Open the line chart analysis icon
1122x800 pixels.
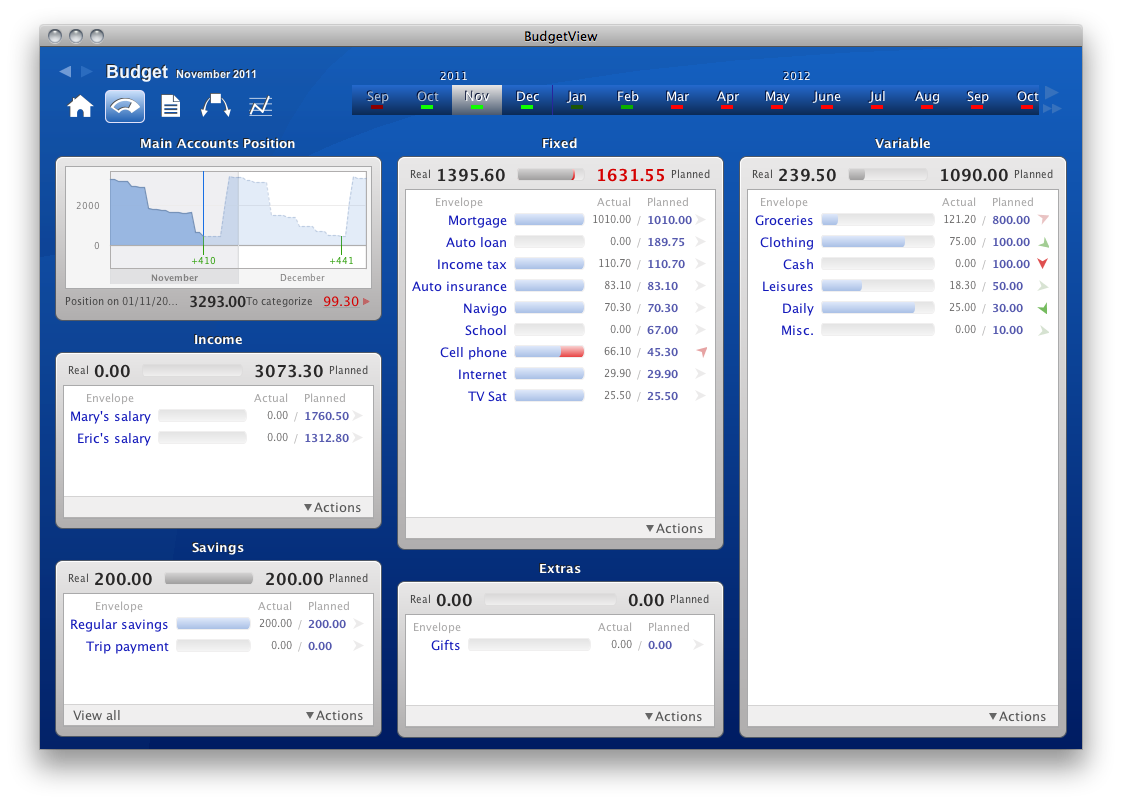260,107
